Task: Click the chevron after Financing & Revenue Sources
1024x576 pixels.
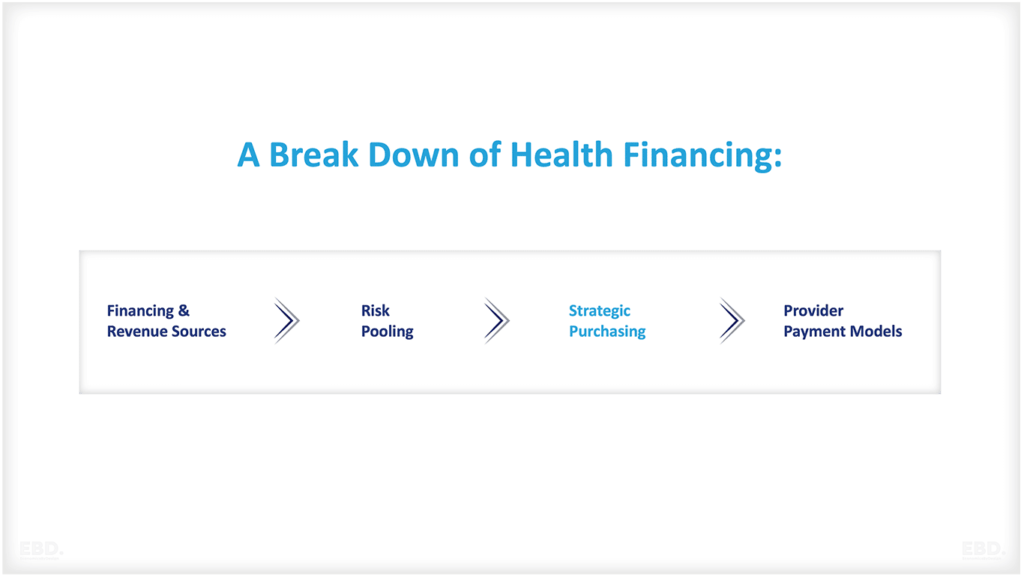Action: click(x=286, y=321)
